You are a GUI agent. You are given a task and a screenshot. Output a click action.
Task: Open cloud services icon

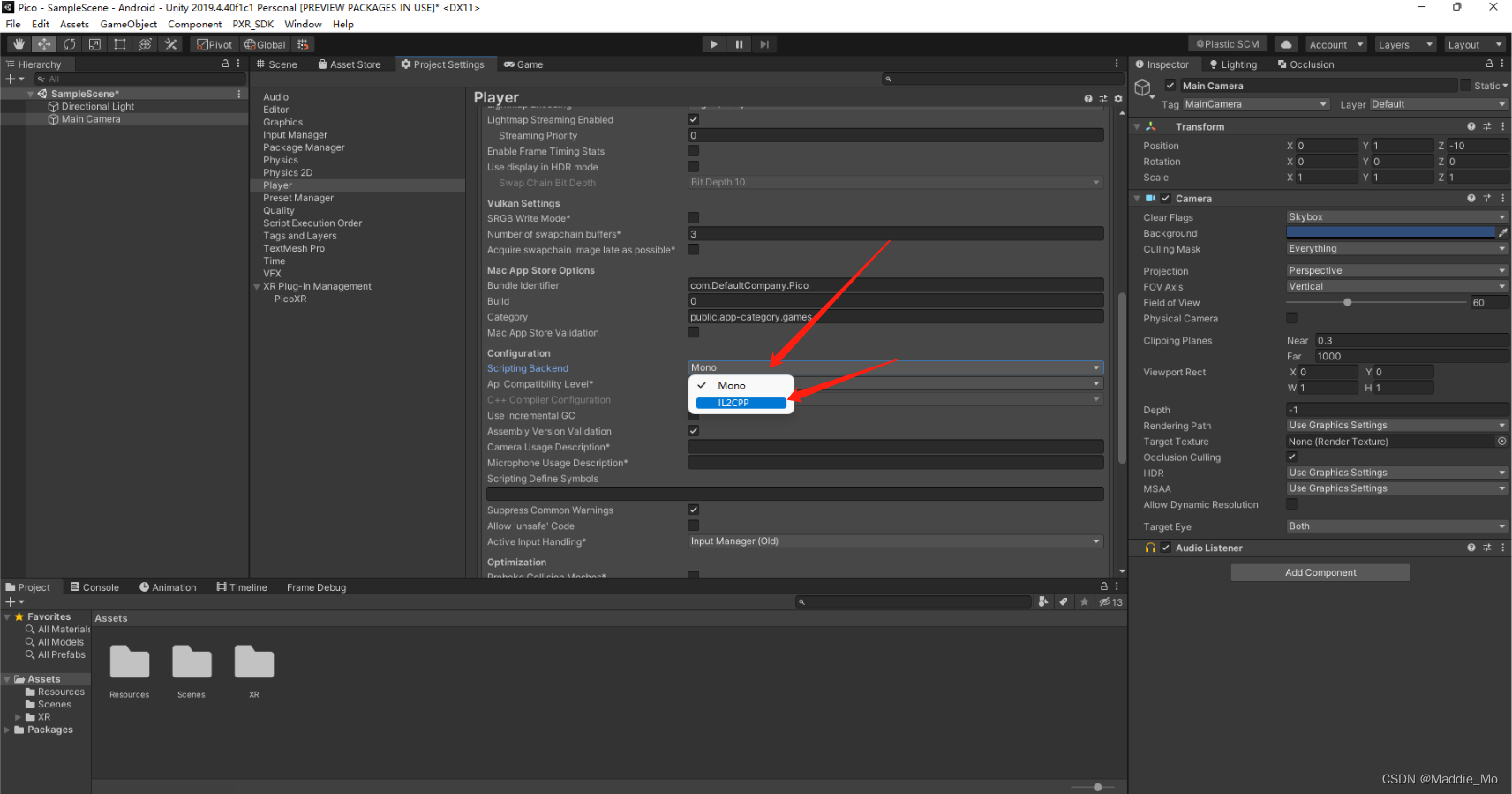(1286, 44)
